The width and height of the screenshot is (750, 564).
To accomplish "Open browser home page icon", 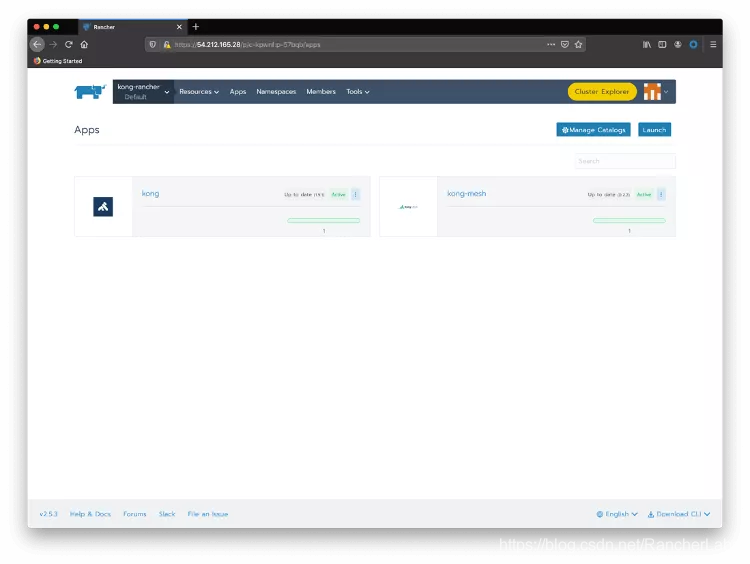I will (84, 44).
